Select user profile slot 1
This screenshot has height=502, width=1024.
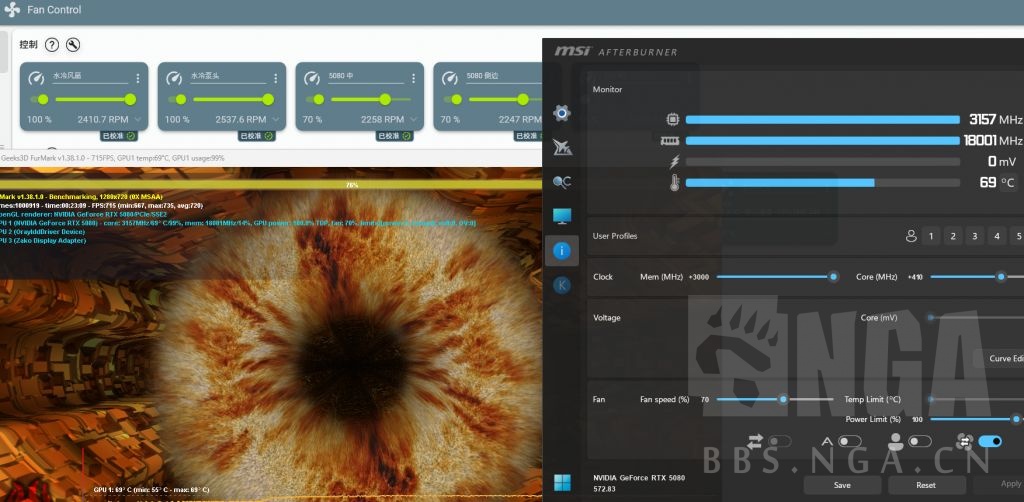tap(931, 236)
